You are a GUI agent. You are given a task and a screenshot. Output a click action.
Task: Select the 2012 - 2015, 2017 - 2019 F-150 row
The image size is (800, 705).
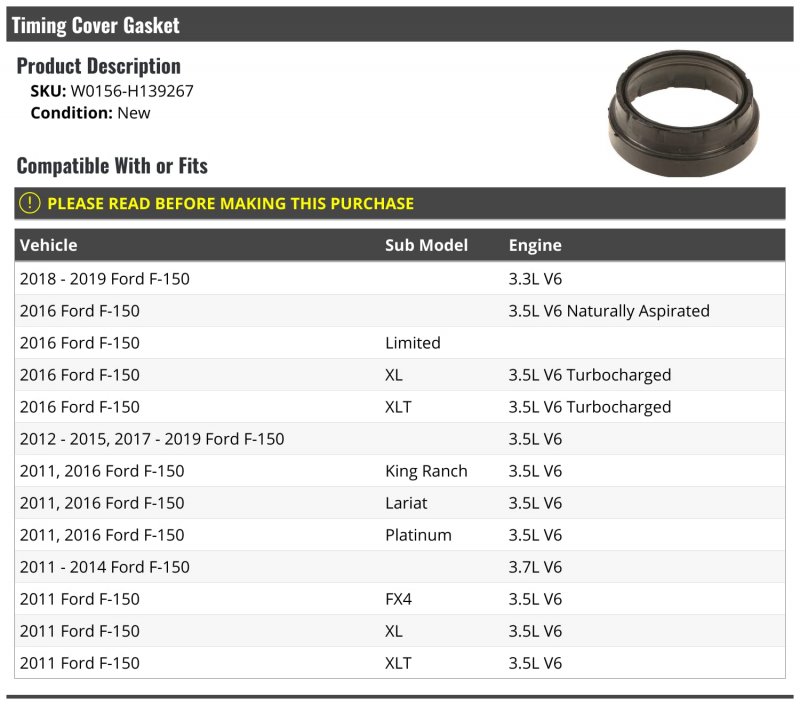click(x=400, y=439)
